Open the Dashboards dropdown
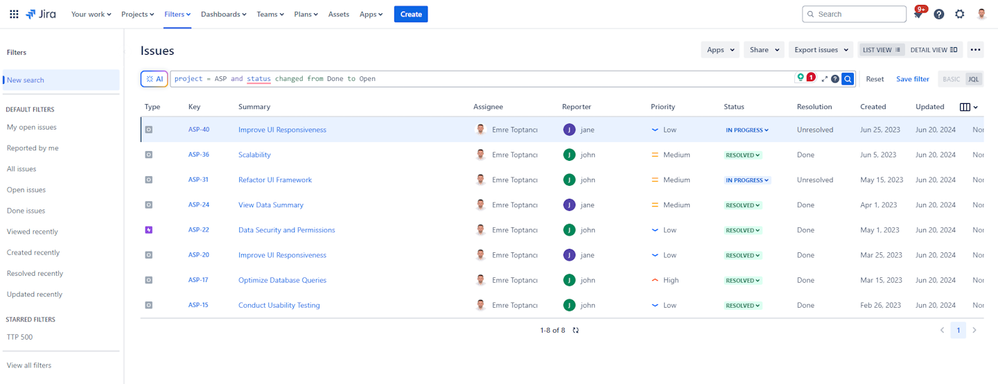The height and width of the screenshot is (384, 998). pyautogui.click(x=223, y=14)
